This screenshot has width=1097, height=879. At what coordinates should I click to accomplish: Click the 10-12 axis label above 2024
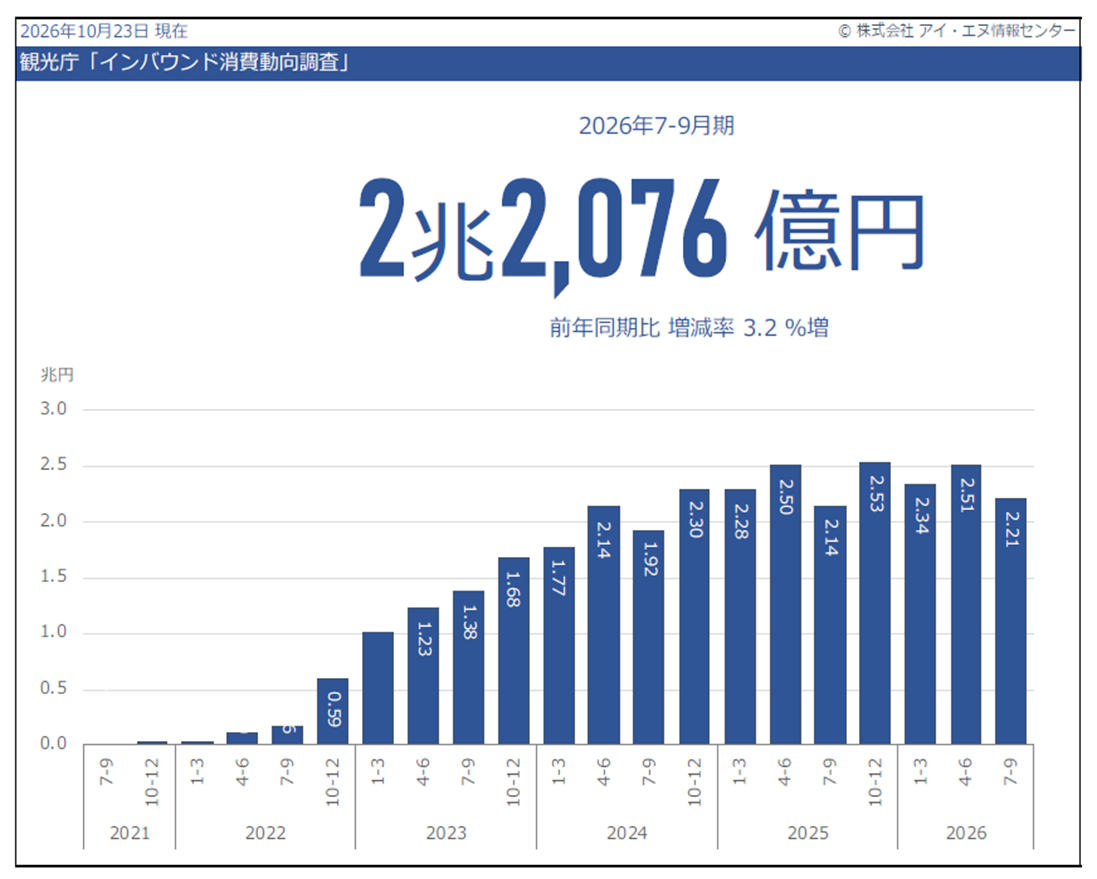click(x=694, y=781)
